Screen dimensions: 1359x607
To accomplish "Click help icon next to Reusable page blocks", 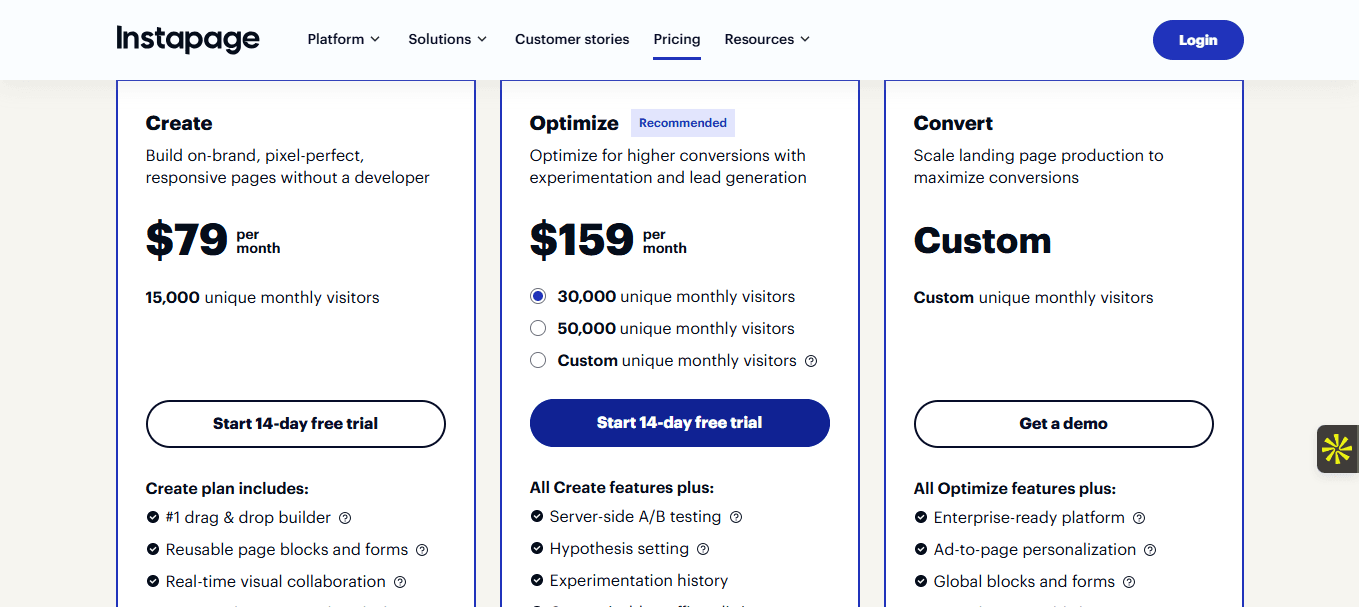I will tap(422, 550).
